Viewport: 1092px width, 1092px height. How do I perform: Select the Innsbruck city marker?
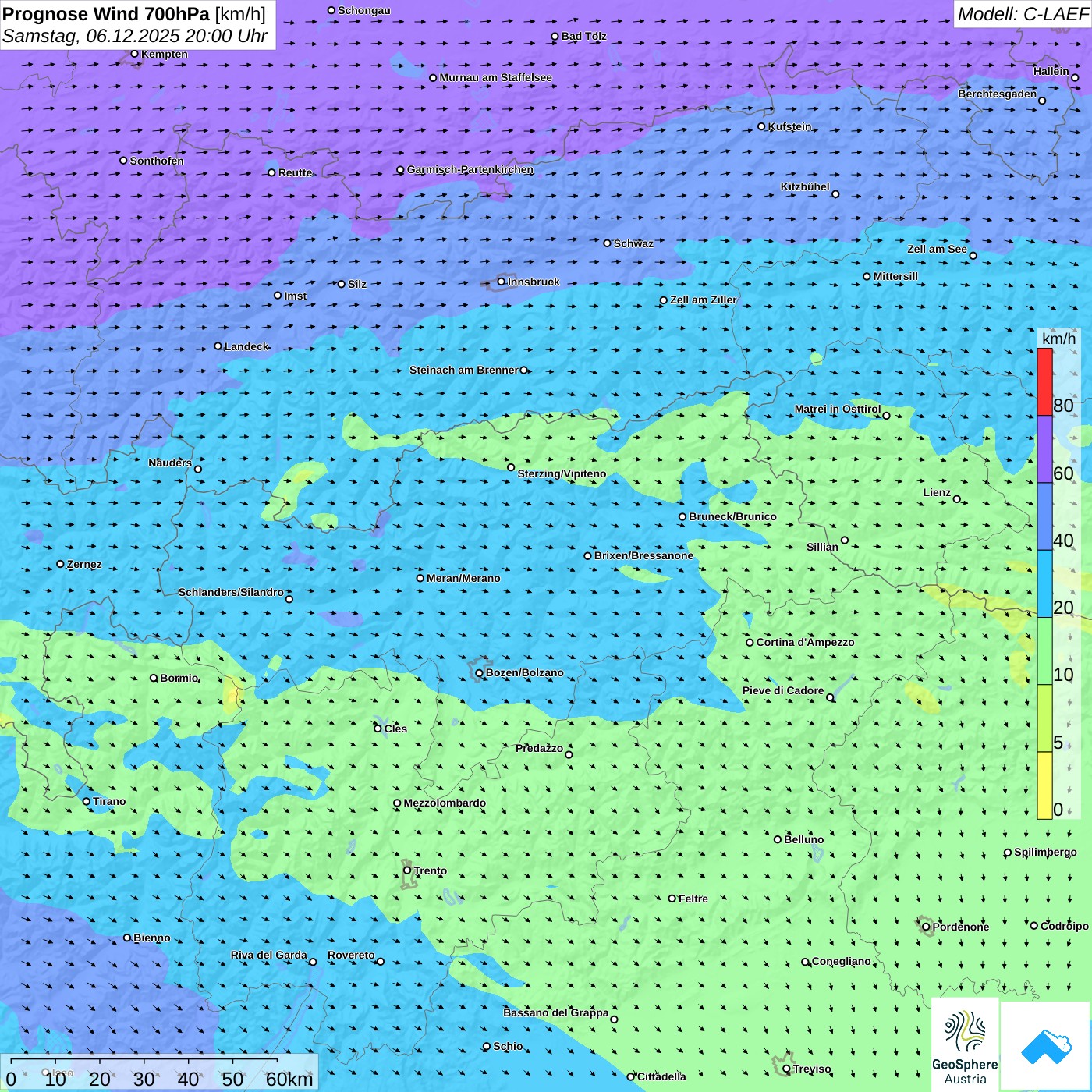(x=502, y=282)
